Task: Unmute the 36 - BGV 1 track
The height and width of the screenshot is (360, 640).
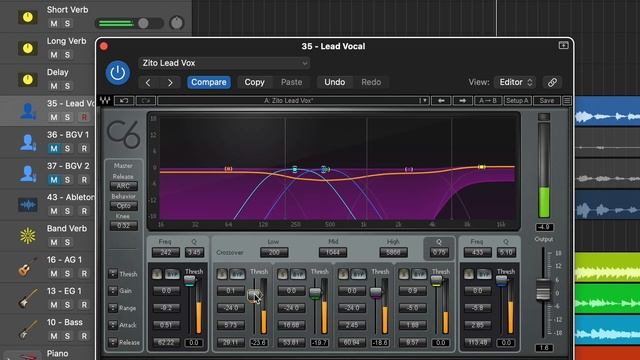Action: pyautogui.click(x=53, y=149)
